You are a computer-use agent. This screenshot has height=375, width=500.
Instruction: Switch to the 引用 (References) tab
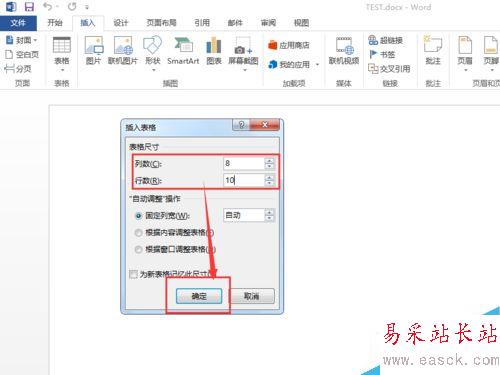202,23
